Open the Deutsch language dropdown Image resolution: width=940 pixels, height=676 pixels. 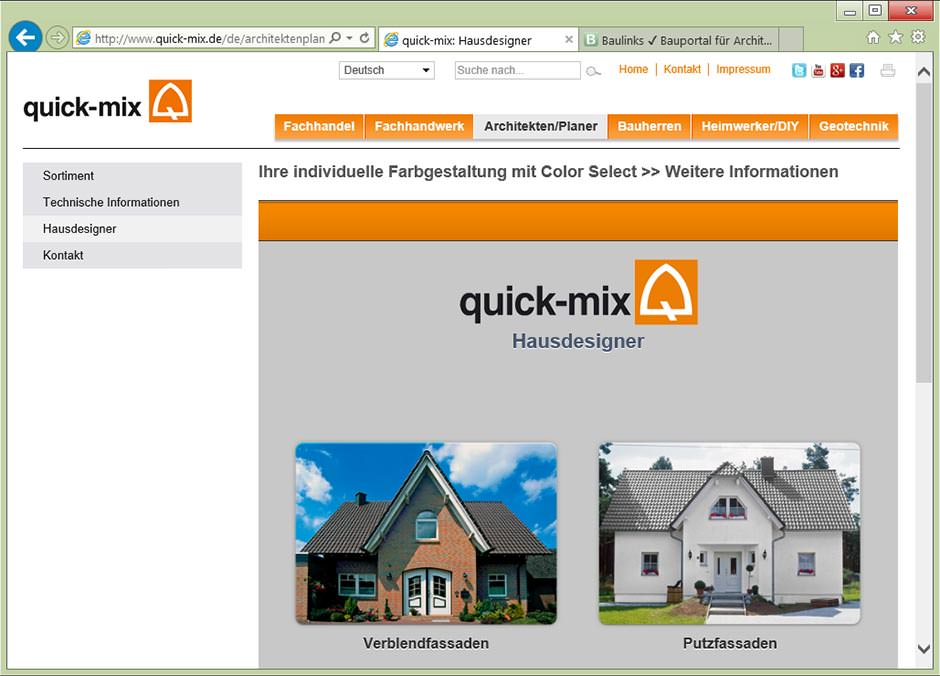coord(387,70)
